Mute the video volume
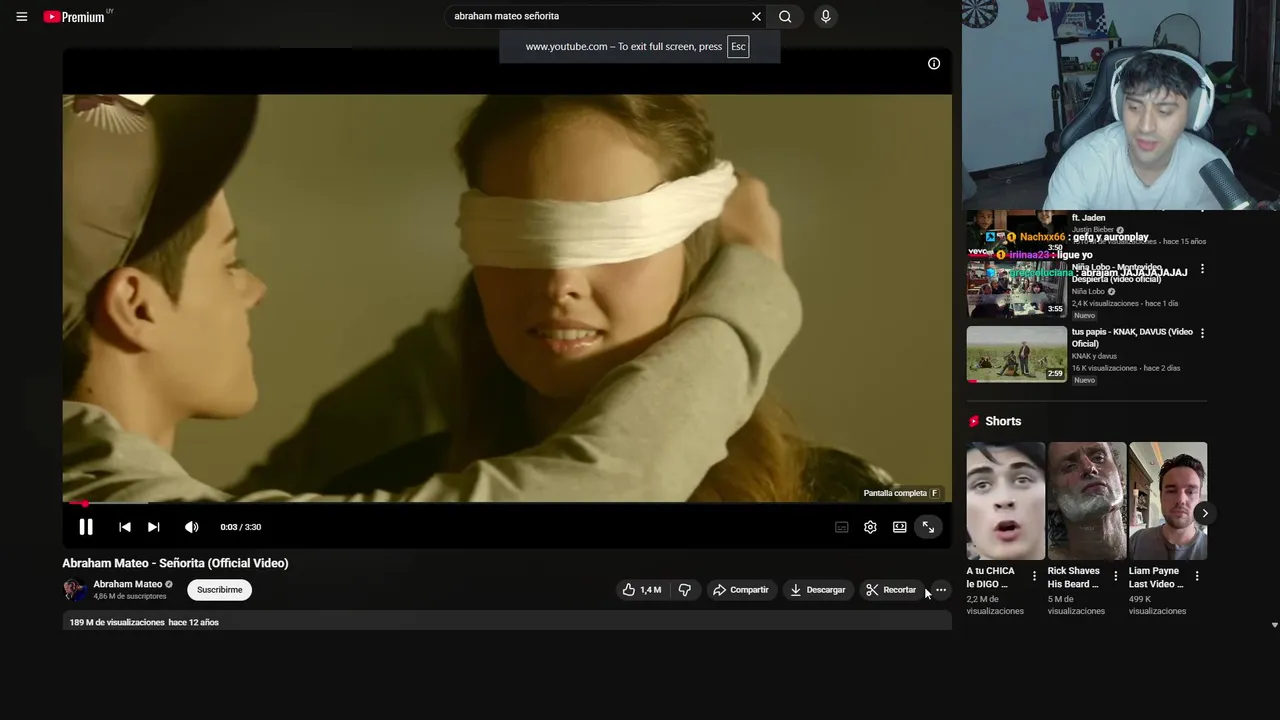Screen dimensions: 1280x720 click(x=191, y=527)
